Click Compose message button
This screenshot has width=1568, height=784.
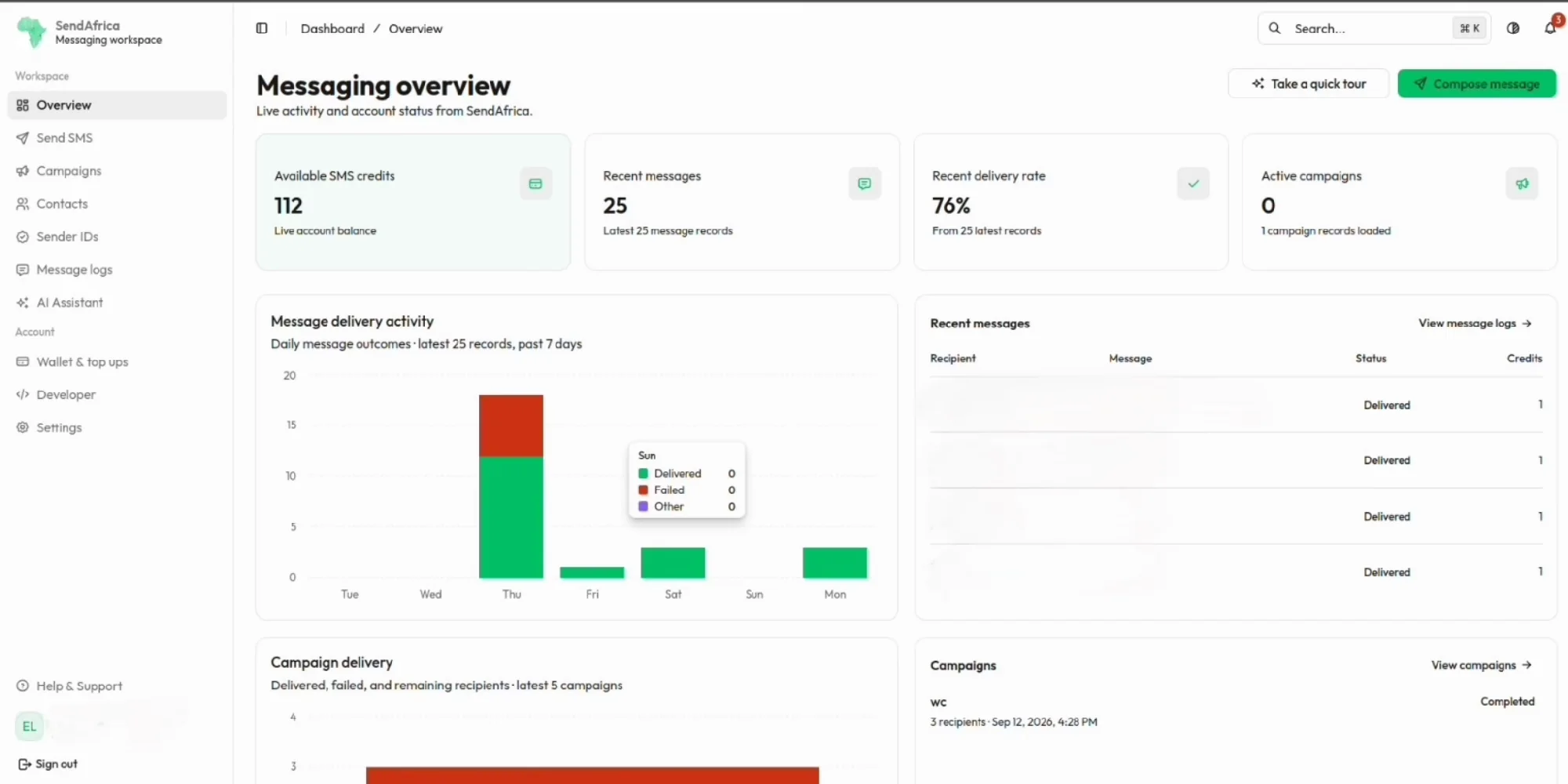[x=1477, y=84]
